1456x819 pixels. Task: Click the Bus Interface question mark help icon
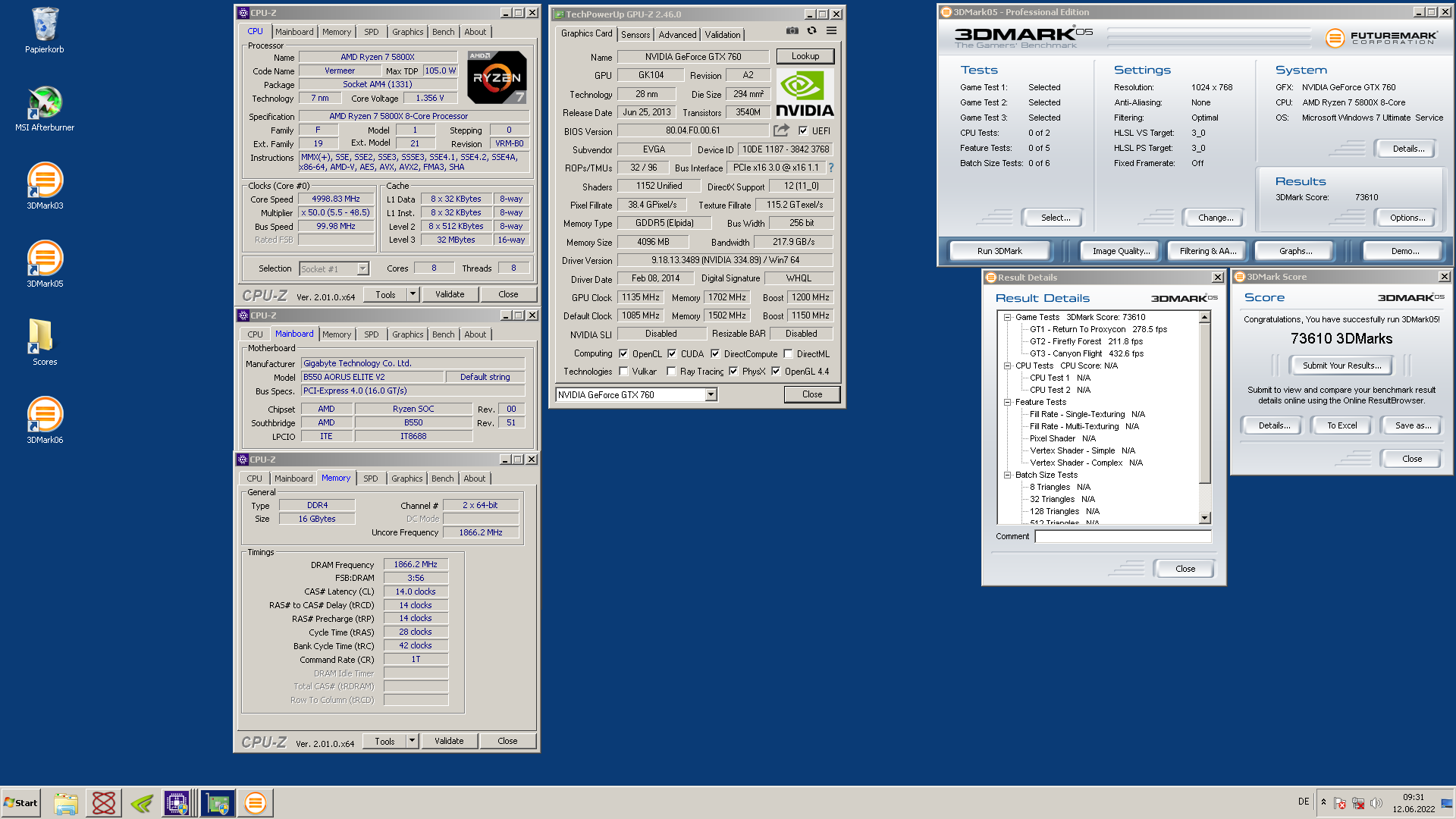(831, 168)
